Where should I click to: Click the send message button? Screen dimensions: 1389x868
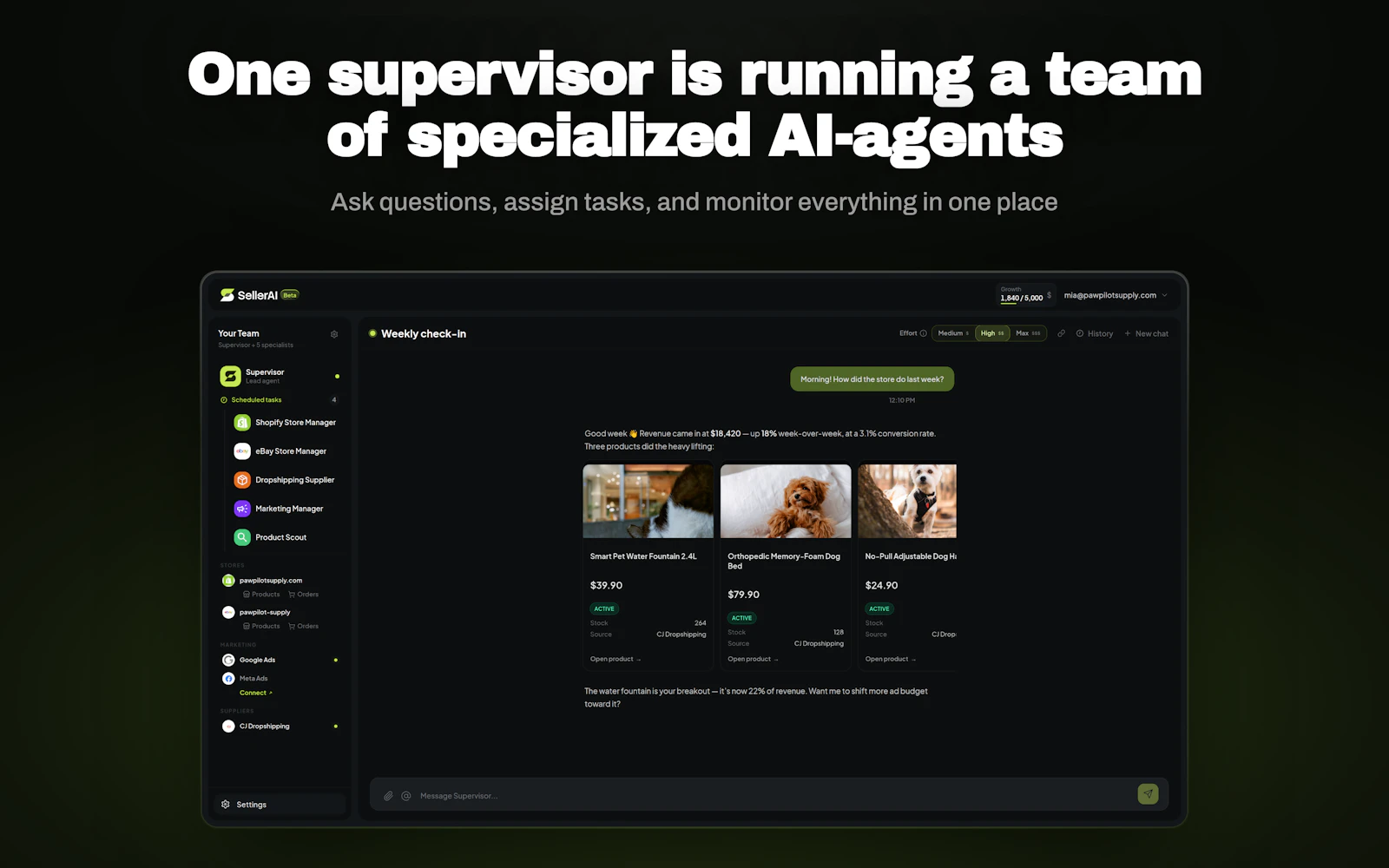click(1148, 793)
